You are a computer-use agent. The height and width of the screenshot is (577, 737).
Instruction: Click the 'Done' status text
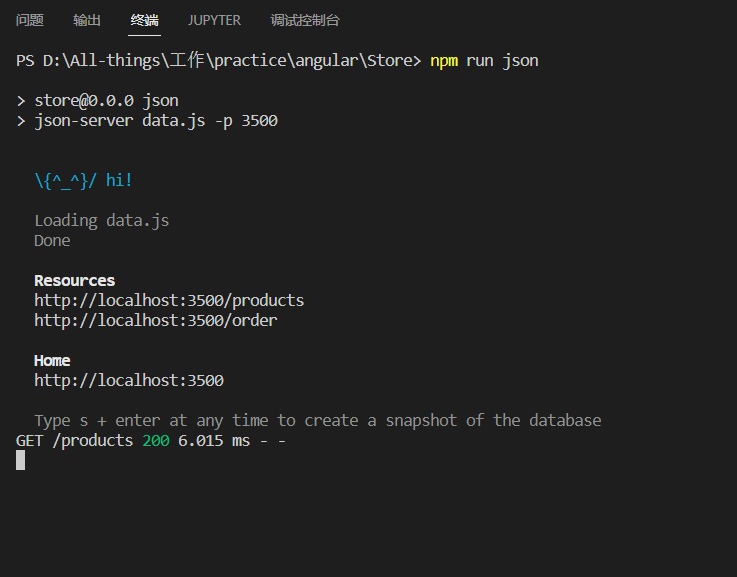pos(52,241)
